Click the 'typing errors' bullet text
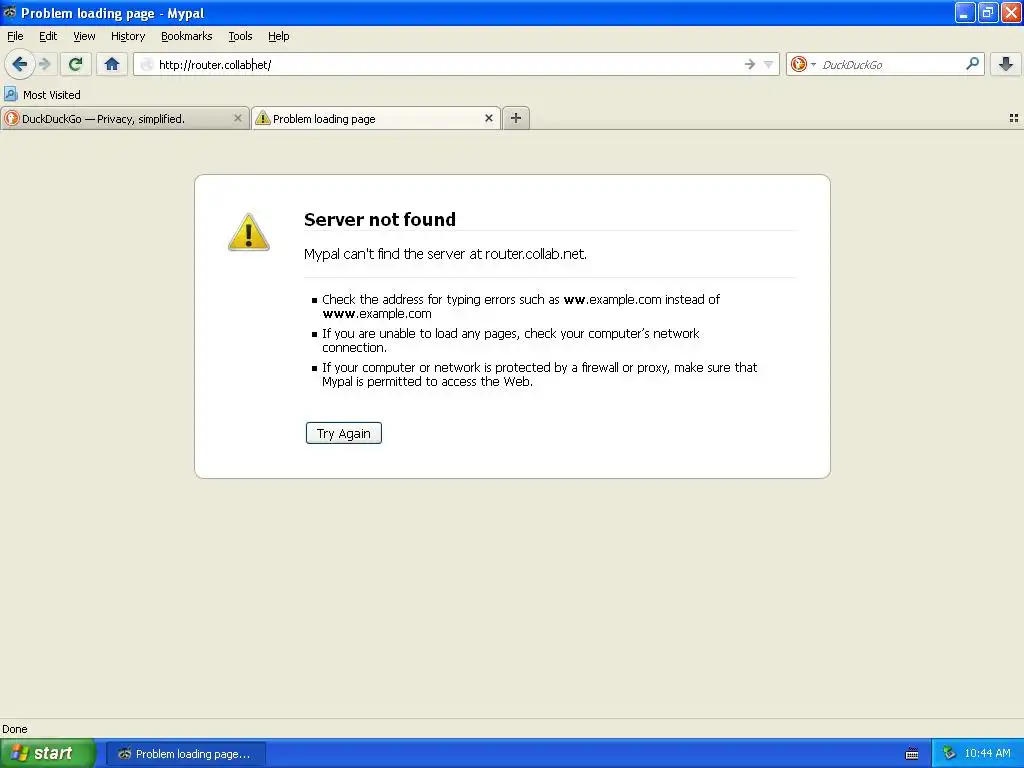1024x768 pixels. (x=520, y=306)
